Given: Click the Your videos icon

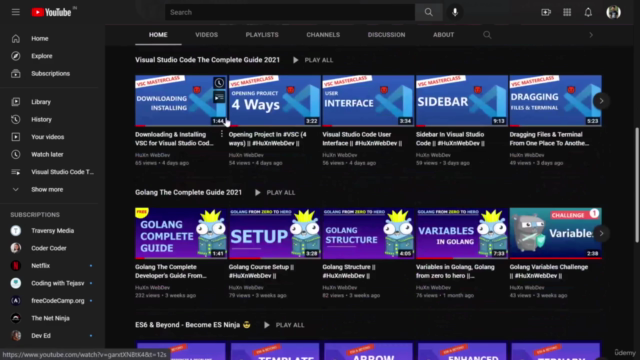Looking at the screenshot, I should coord(16,137).
